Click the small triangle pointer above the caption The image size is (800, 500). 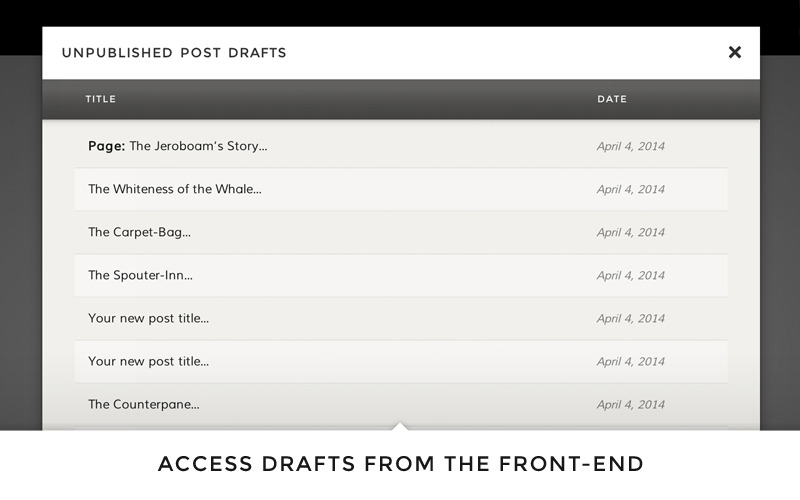click(400, 427)
